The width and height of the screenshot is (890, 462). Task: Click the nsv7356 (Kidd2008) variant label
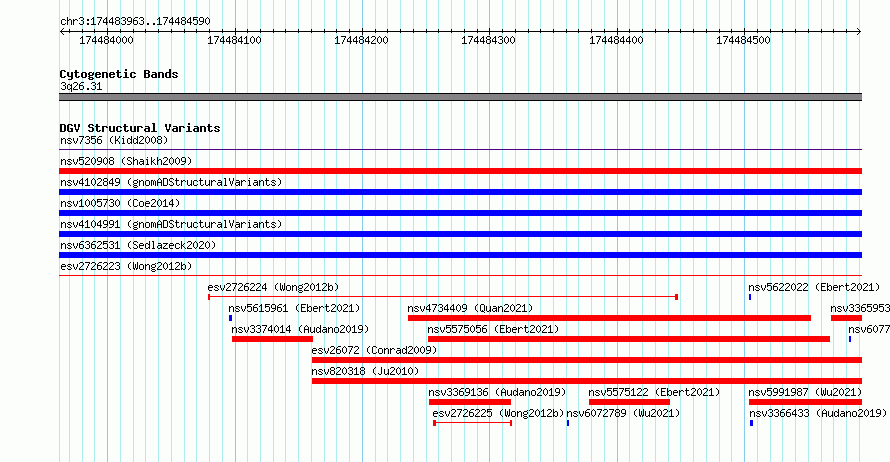tap(114, 140)
